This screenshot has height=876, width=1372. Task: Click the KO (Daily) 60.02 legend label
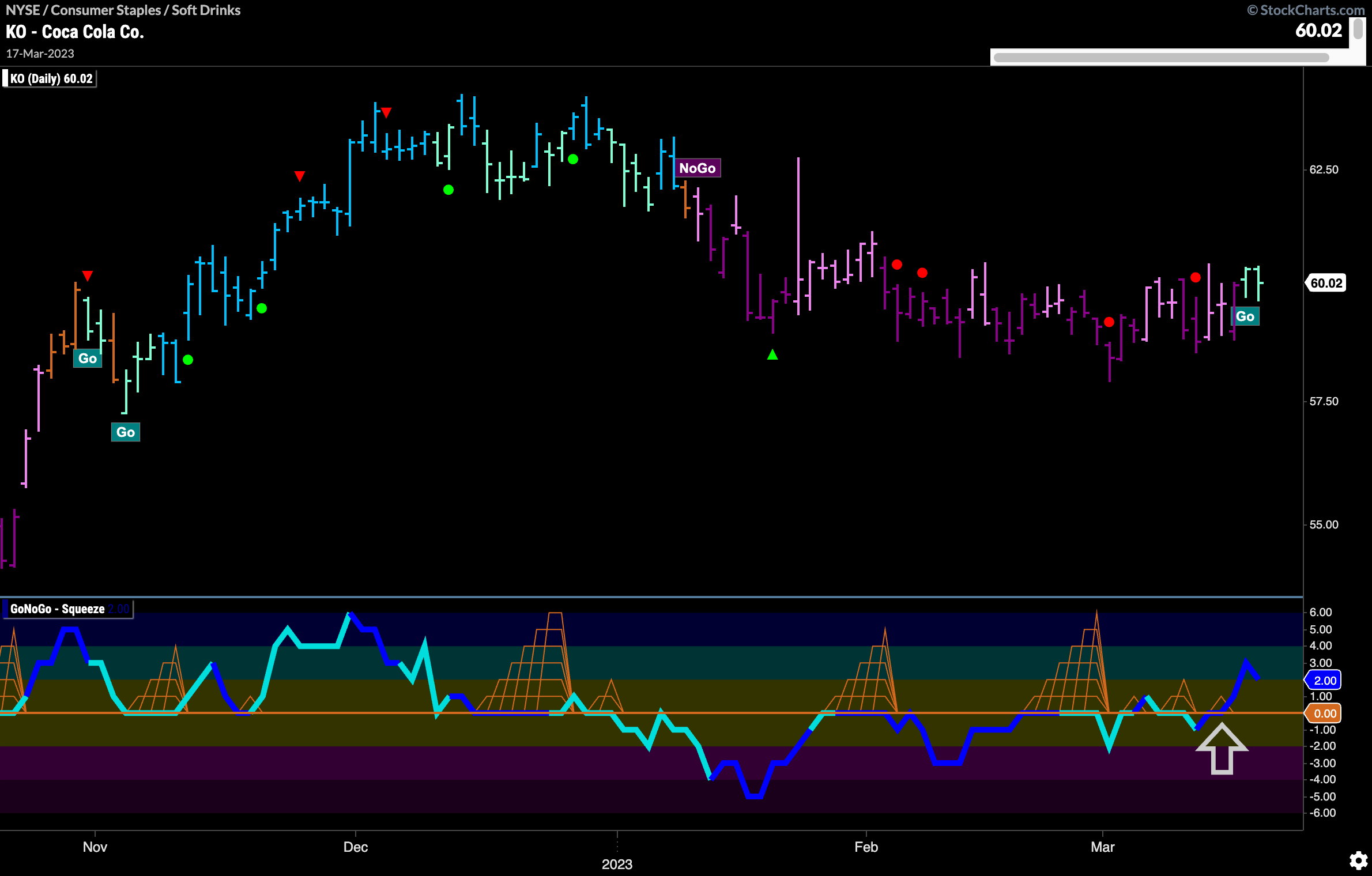tap(51, 78)
